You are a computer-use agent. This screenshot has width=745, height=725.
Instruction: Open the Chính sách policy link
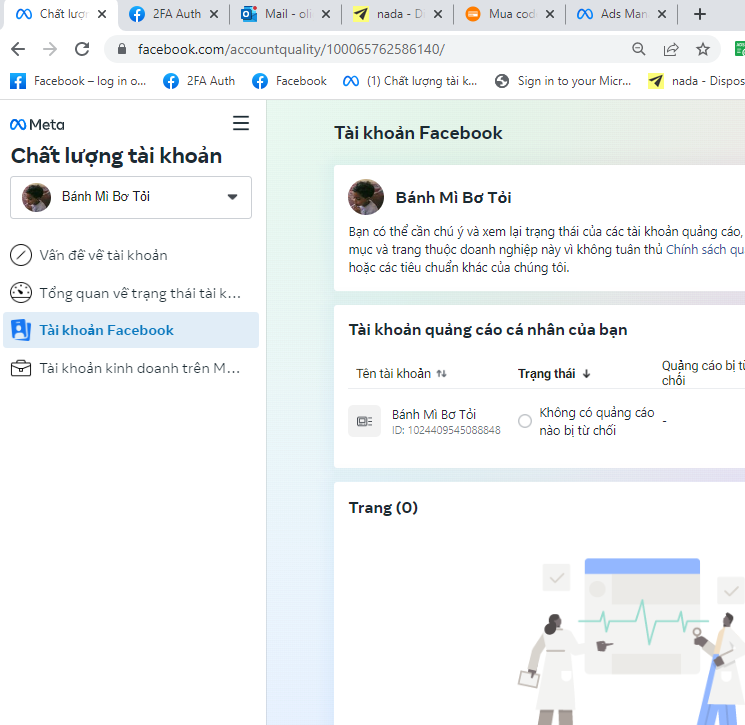pyautogui.click(x=705, y=249)
